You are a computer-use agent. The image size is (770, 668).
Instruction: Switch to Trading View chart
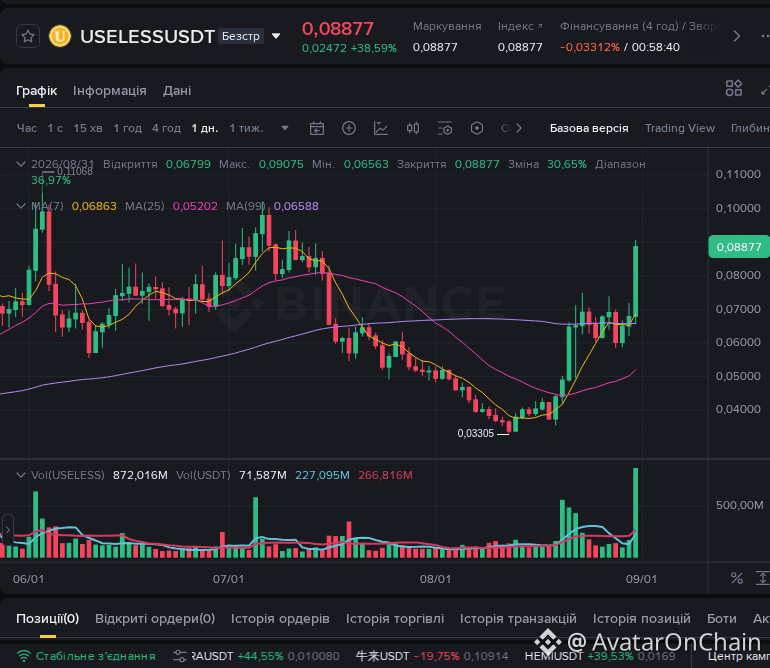tap(680, 128)
